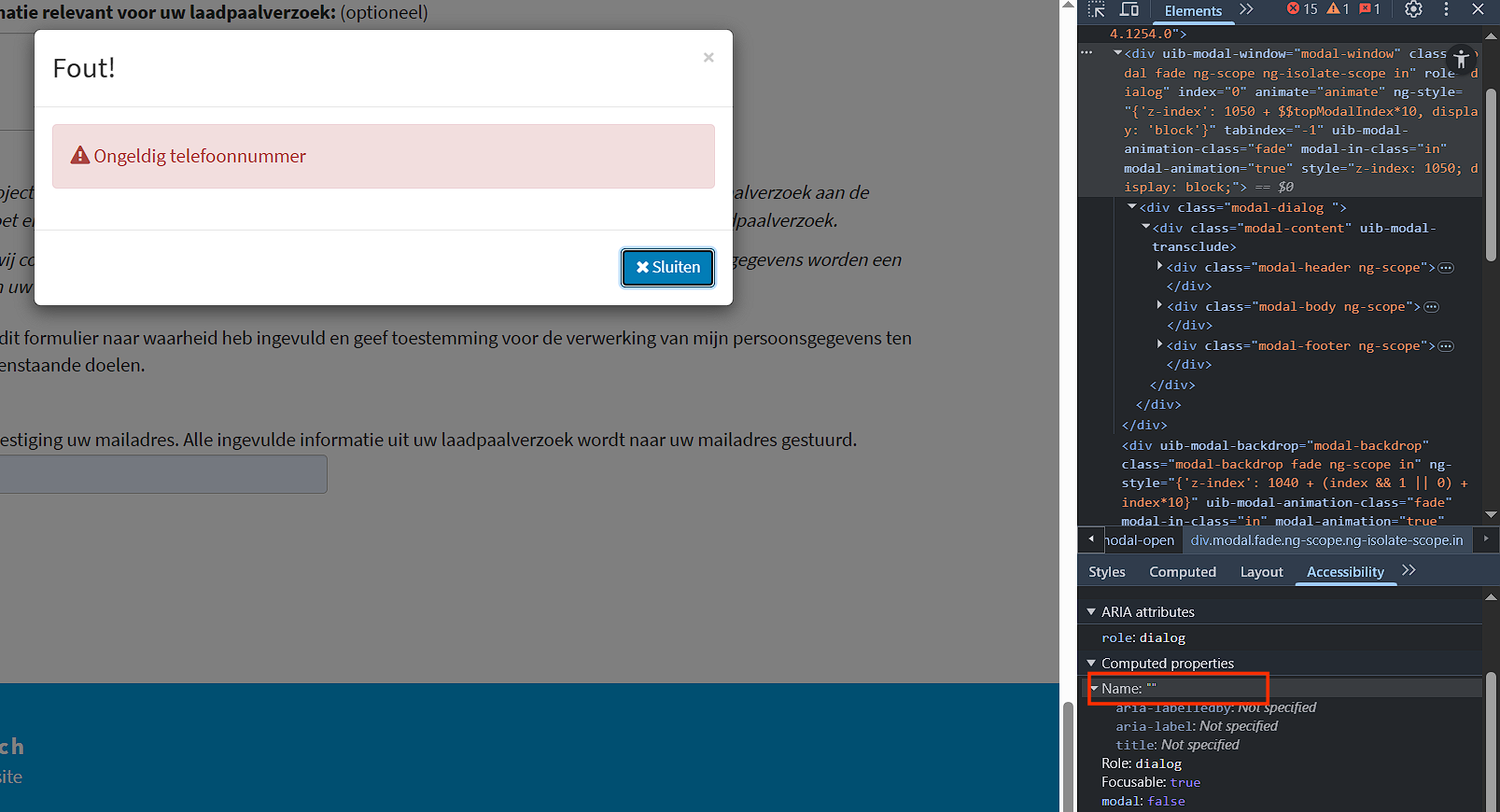Image resolution: width=1500 pixels, height=812 pixels.
Task: Expand the modal-footer div node
Action: click(x=1159, y=345)
